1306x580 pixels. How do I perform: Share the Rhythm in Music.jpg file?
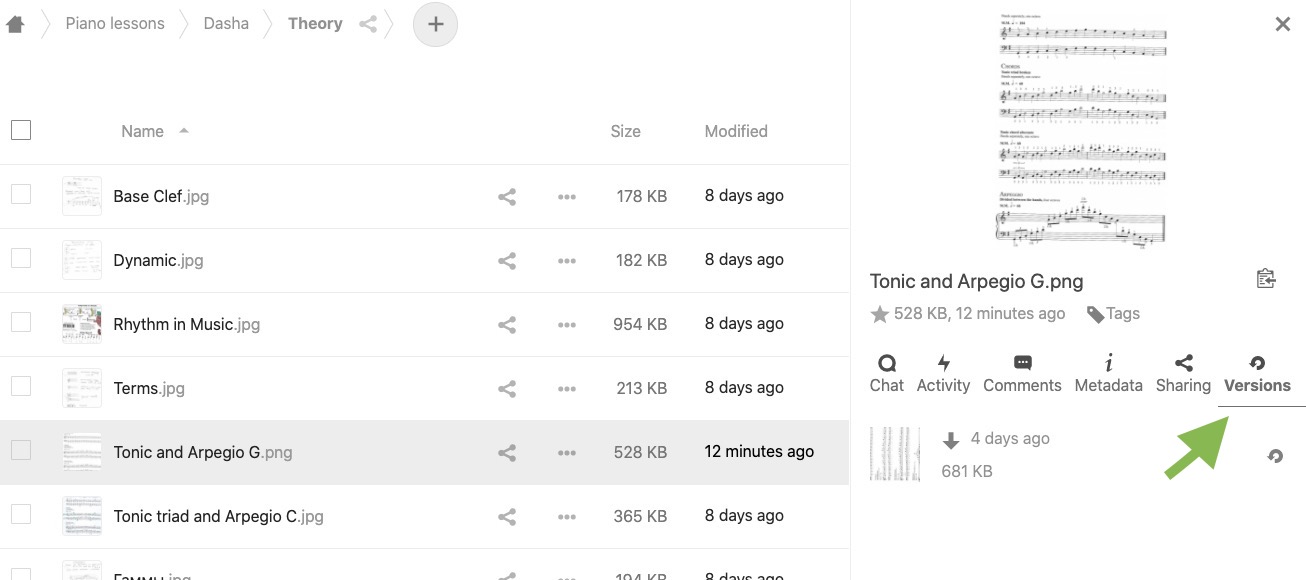(x=507, y=325)
